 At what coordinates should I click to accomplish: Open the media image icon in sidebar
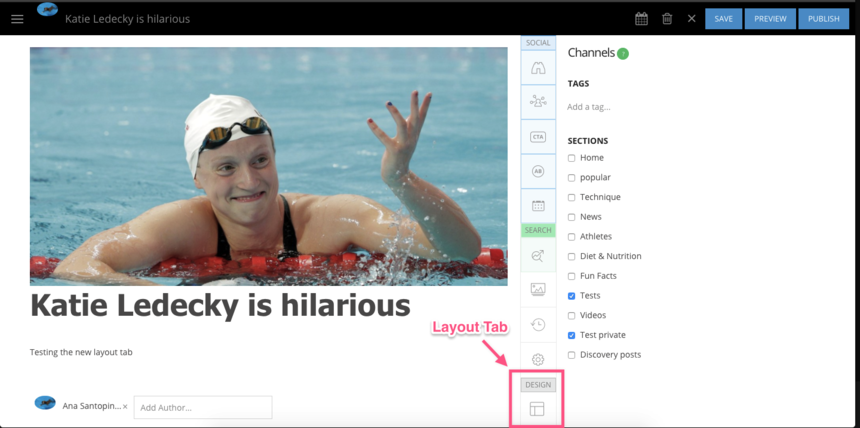(538, 289)
